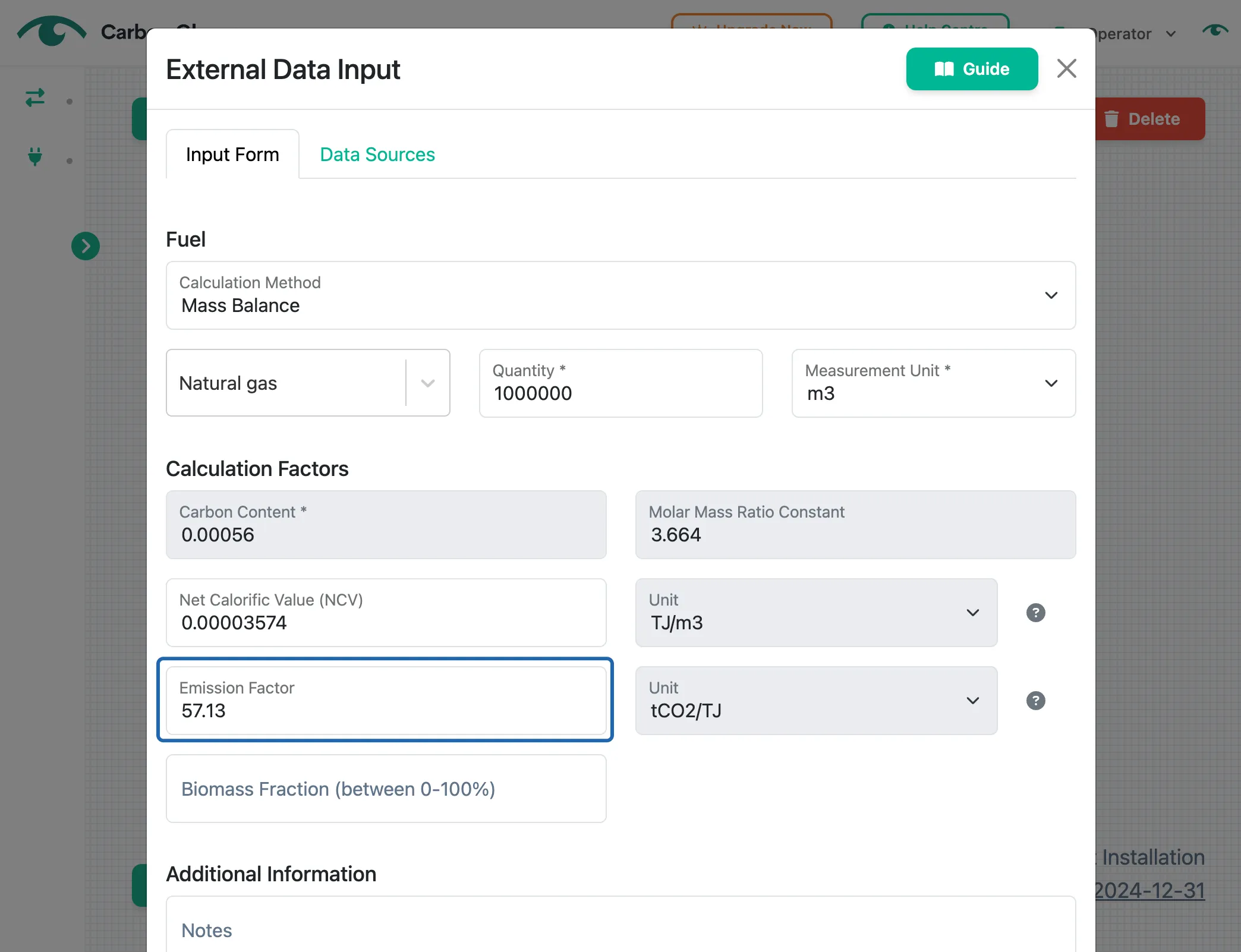Expand the Calculation Method dropdown
This screenshot has height=952, width=1241.
tap(620, 295)
